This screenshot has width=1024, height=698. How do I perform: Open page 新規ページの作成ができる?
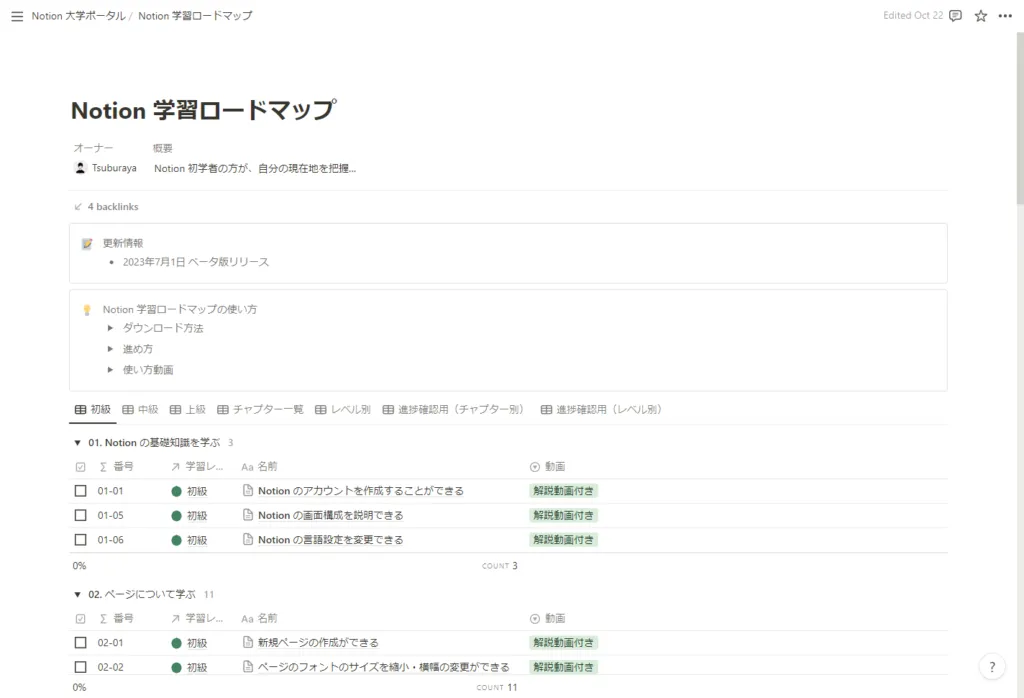pyautogui.click(x=318, y=642)
